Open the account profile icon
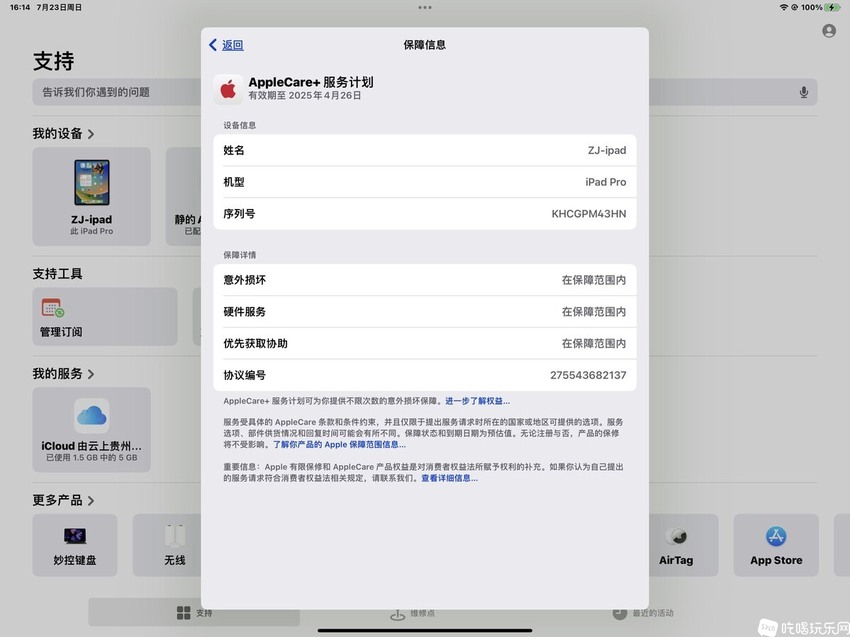This screenshot has width=850, height=637. (x=829, y=31)
